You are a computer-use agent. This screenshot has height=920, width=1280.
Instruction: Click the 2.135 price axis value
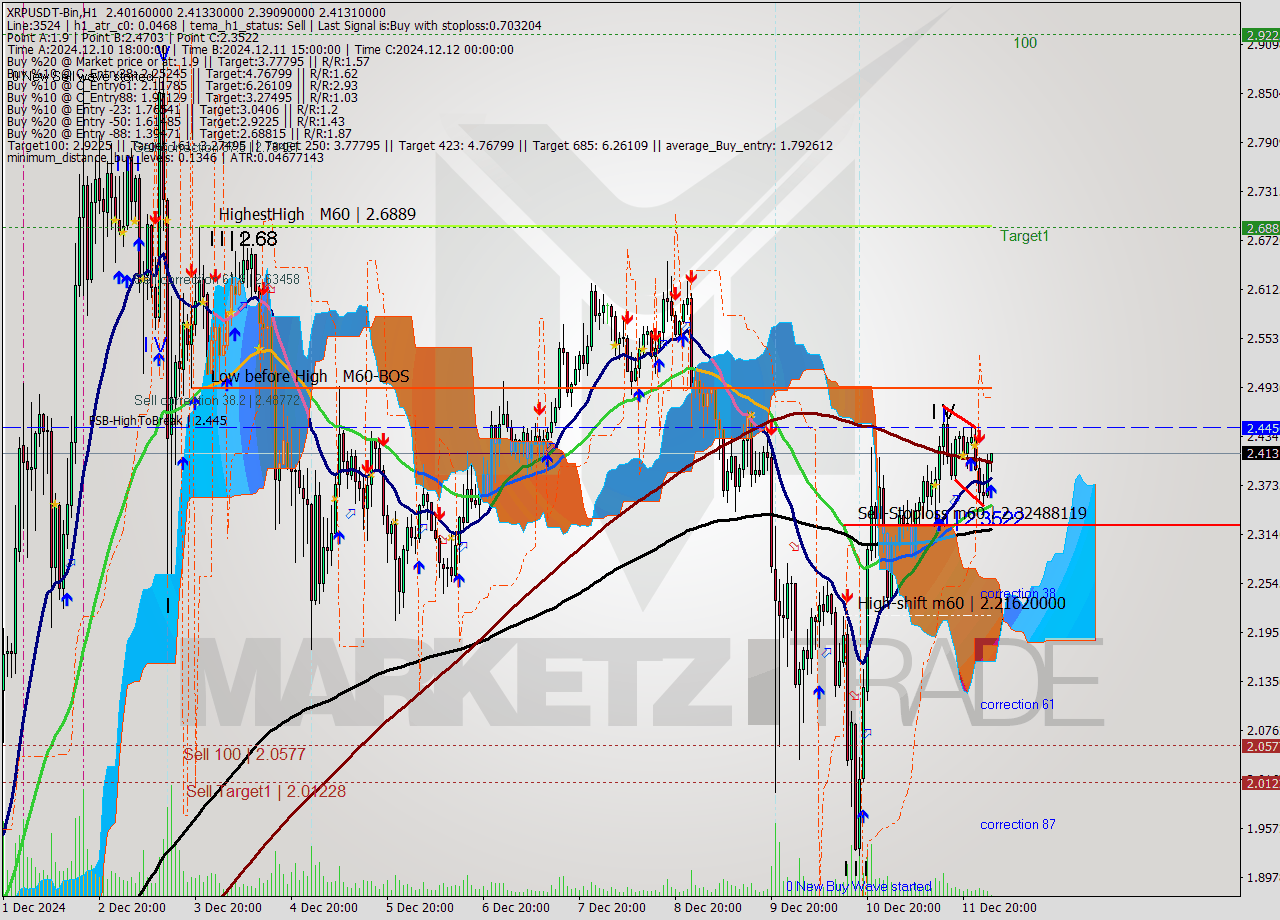coord(1262,682)
